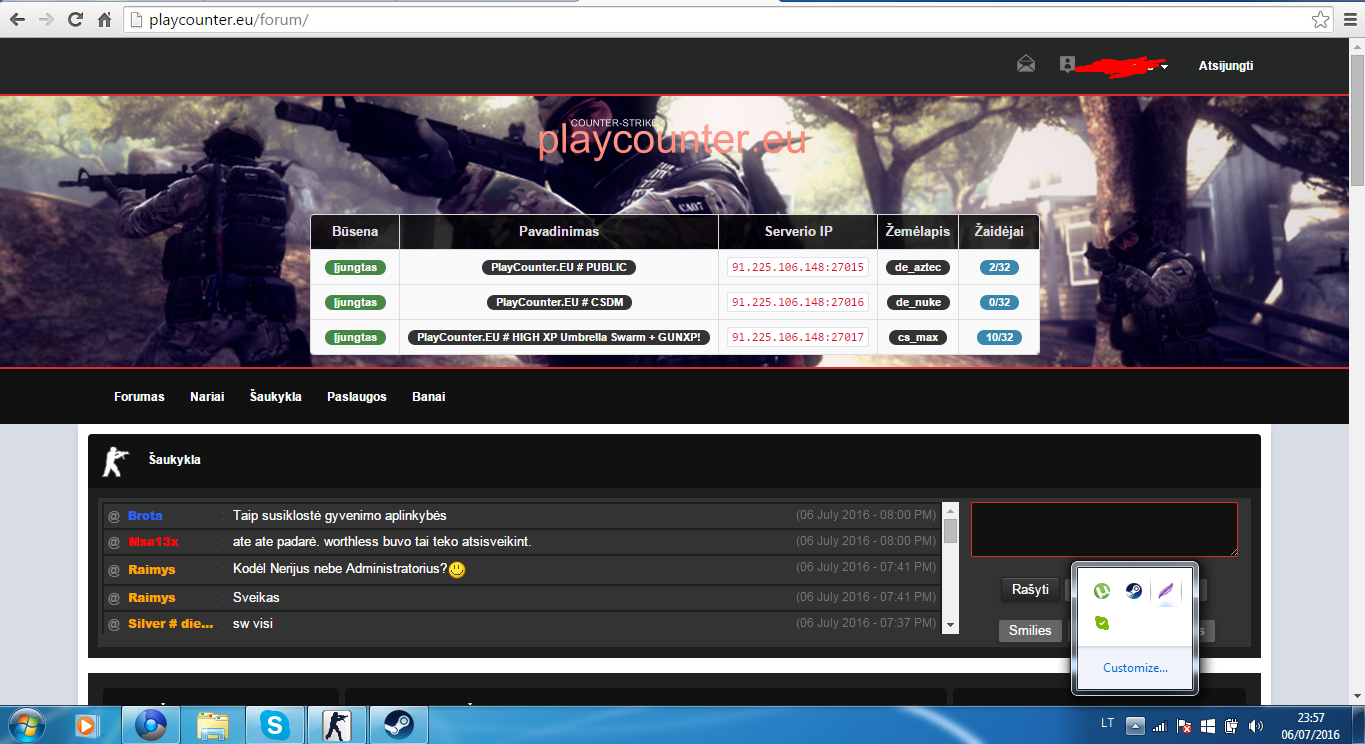Click the playcounter.eu site logo
This screenshot has height=744, width=1365.
[x=672, y=139]
